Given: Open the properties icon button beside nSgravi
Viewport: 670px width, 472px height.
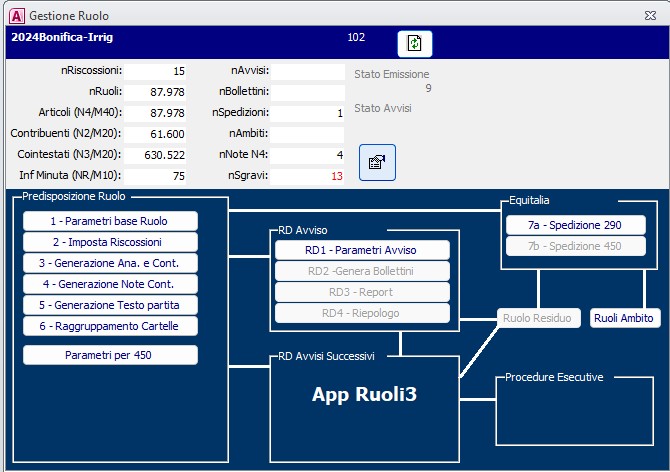Looking at the screenshot, I should coord(377,162).
